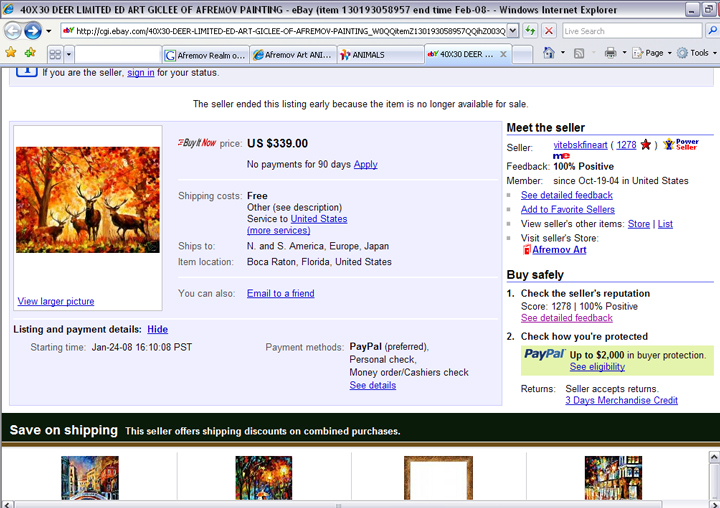The image size is (720, 508).
Task: Click the Venice canal painting thumbnail
Action: click(x=90, y=478)
